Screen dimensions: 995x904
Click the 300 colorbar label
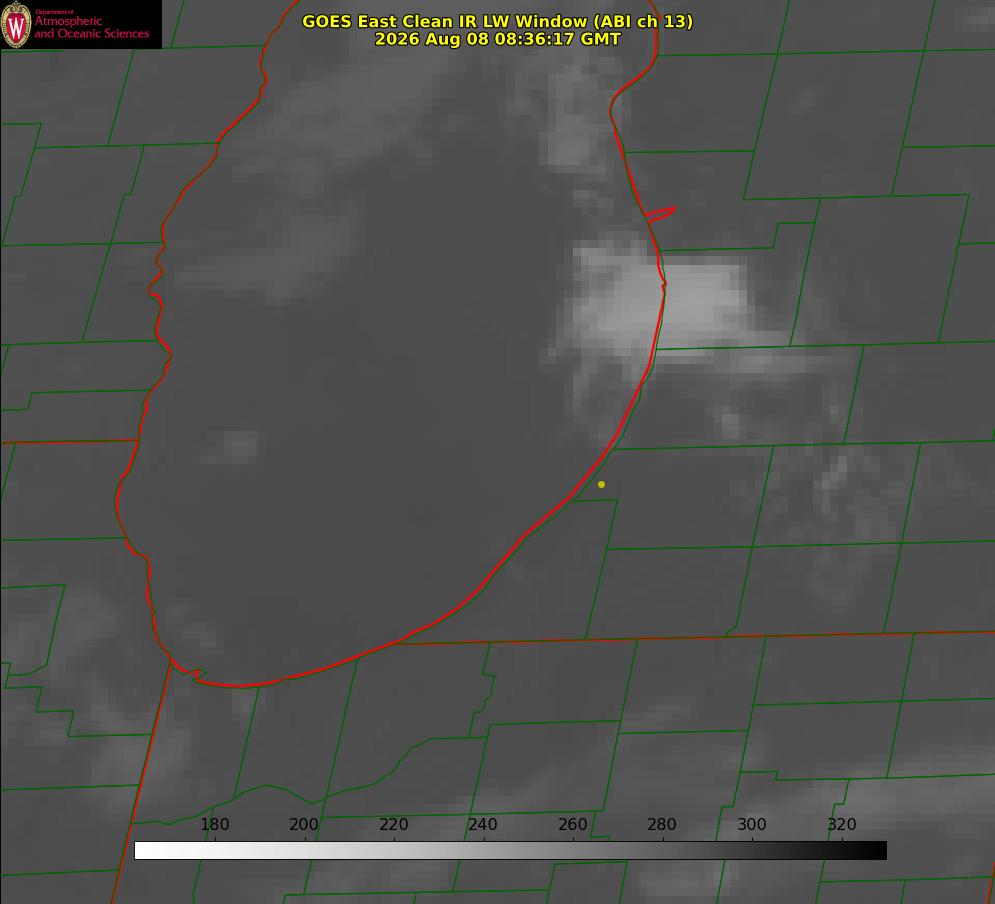click(x=752, y=824)
